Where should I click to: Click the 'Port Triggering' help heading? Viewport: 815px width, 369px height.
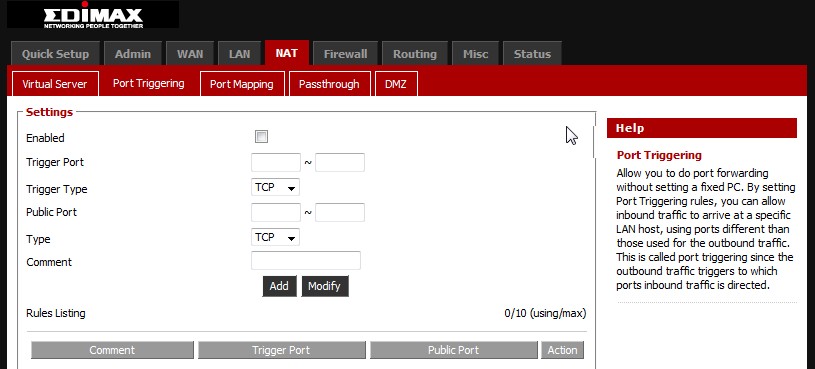(x=659, y=155)
